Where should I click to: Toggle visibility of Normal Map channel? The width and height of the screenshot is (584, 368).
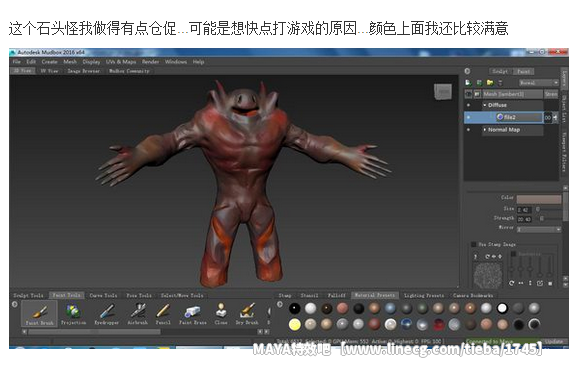468,130
